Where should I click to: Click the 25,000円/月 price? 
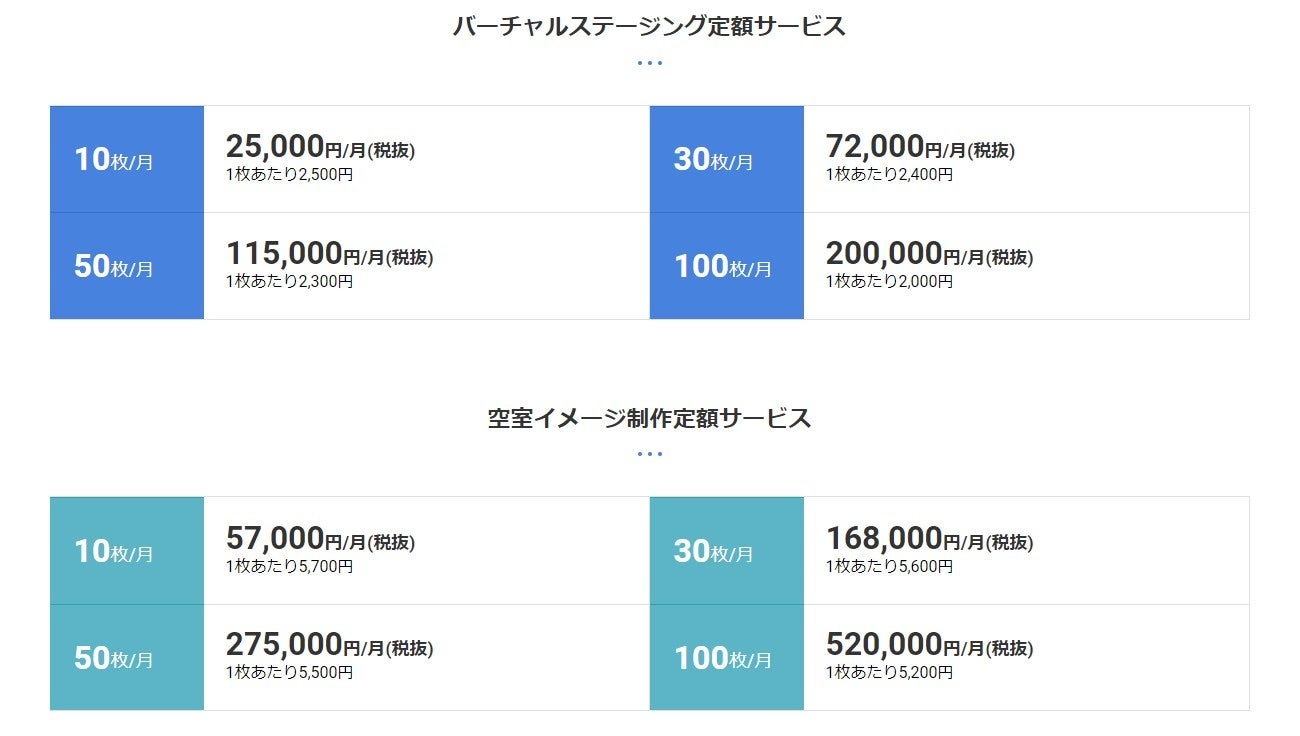click(x=320, y=148)
